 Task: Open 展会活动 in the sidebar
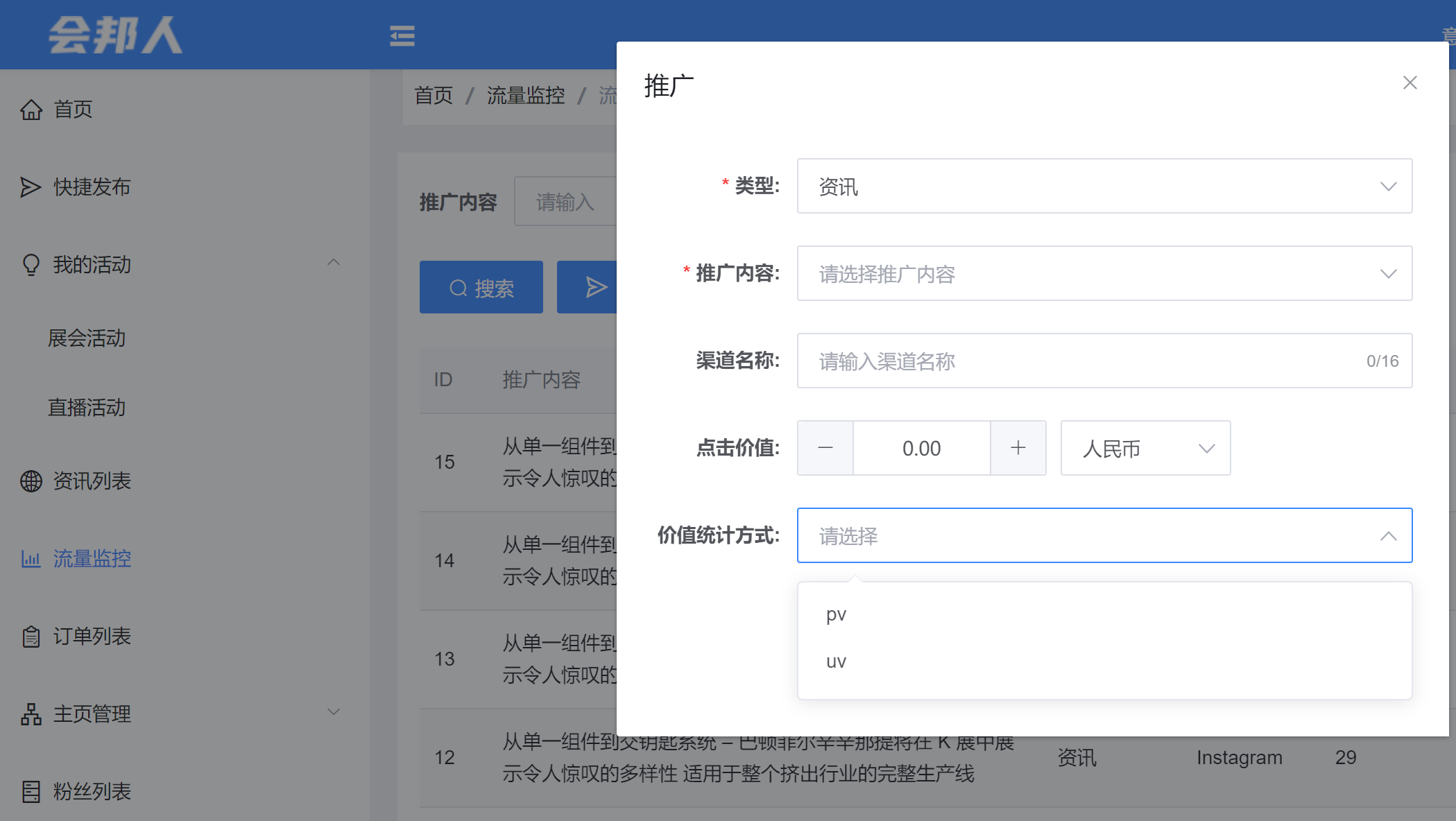pyautogui.click(x=87, y=338)
